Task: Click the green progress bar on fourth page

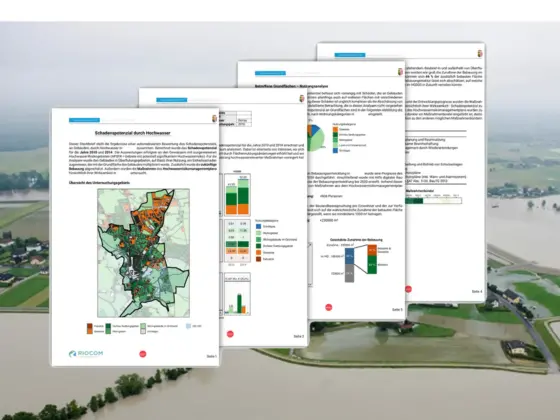Action: coord(434,201)
